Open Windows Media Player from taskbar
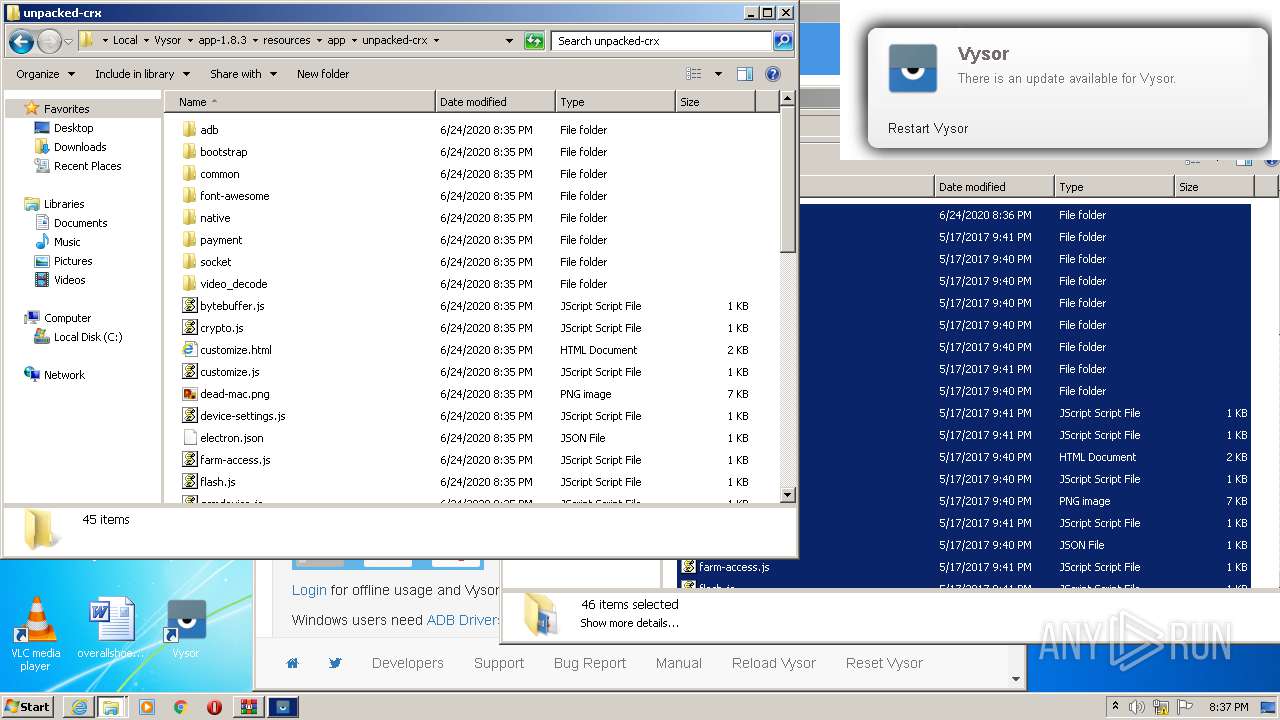This screenshot has height=720, width=1280. pos(147,707)
